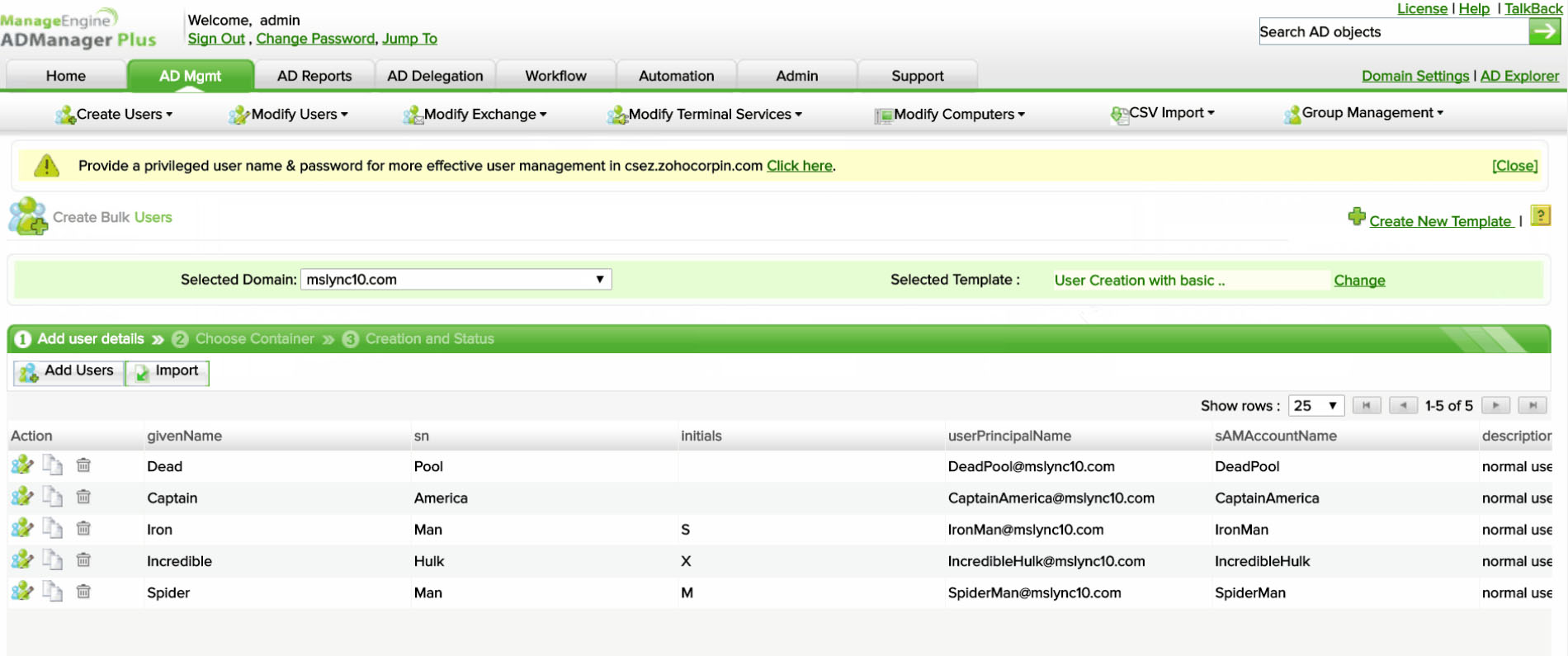Click the green search arrow icon
Screen dimensions: 1568x656
click(x=1544, y=31)
